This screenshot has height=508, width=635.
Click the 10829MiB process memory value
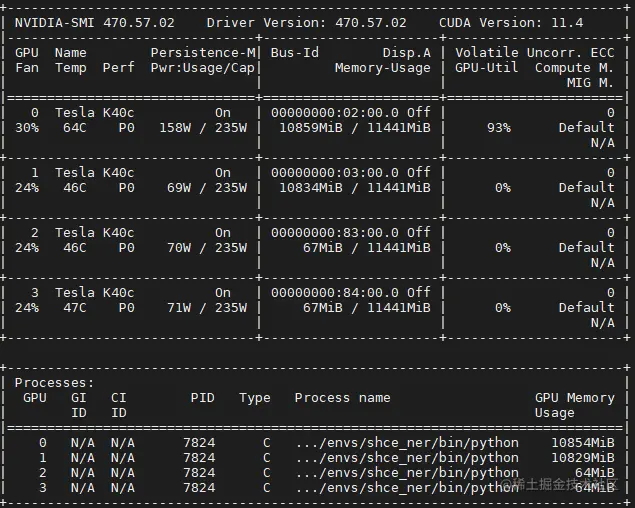tap(582, 458)
